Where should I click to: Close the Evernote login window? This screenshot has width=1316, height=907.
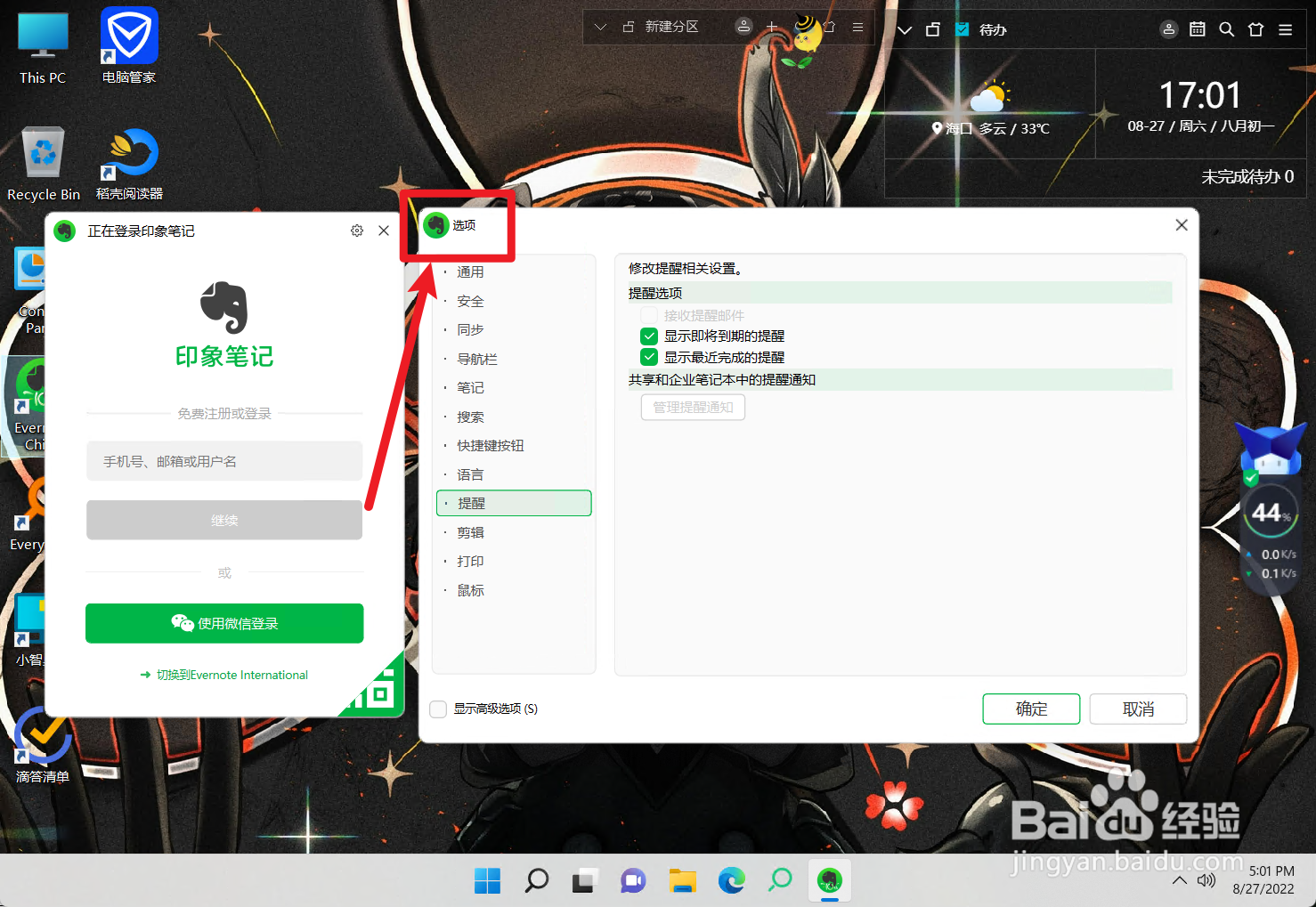(x=384, y=231)
